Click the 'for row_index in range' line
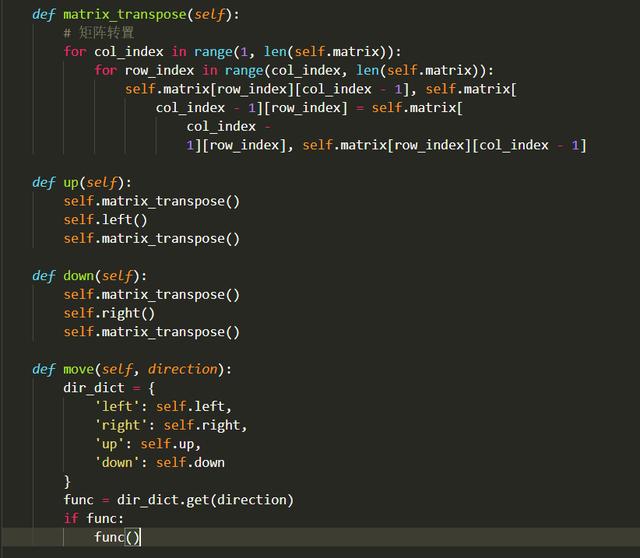This screenshot has width=640, height=558. [294, 71]
